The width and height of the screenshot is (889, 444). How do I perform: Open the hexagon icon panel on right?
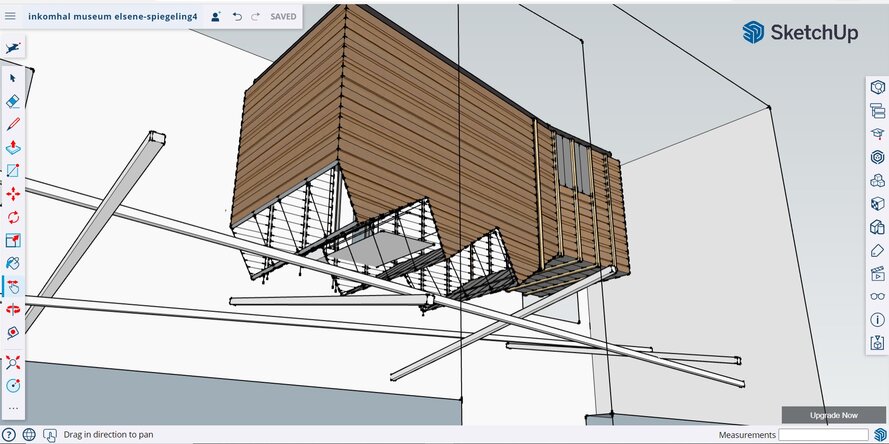(877, 157)
